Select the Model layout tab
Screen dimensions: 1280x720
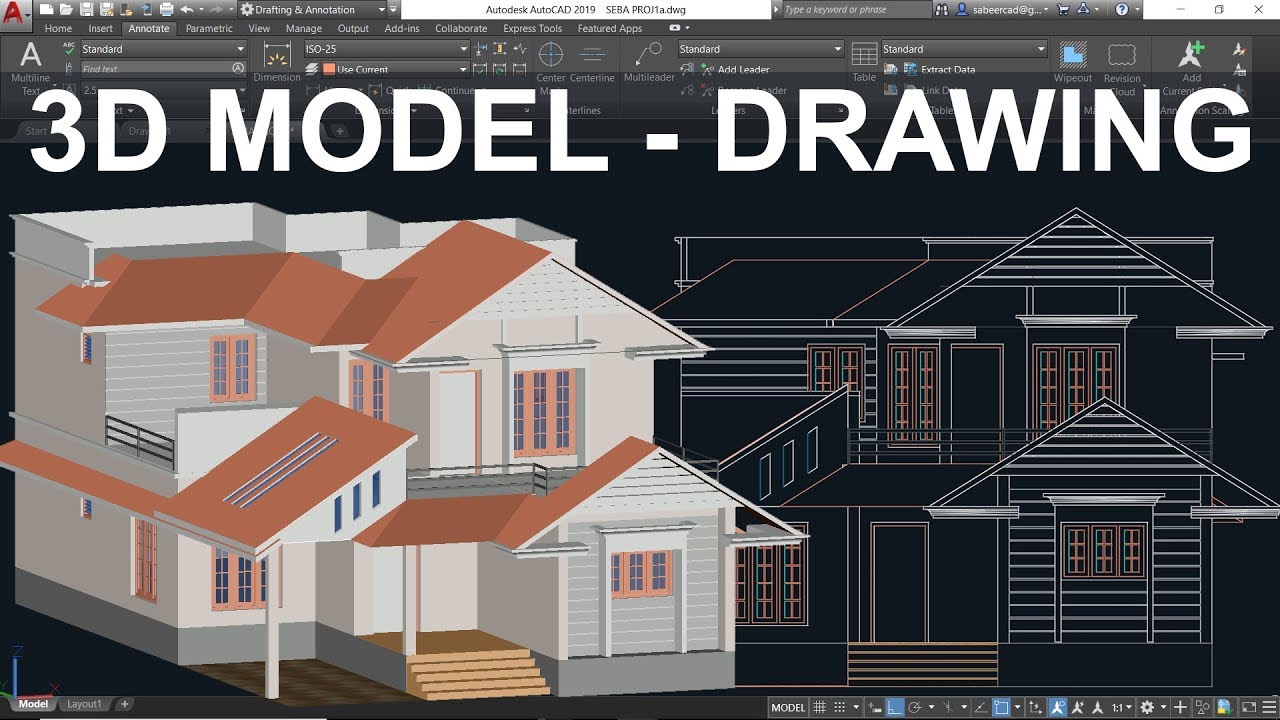(x=33, y=704)
